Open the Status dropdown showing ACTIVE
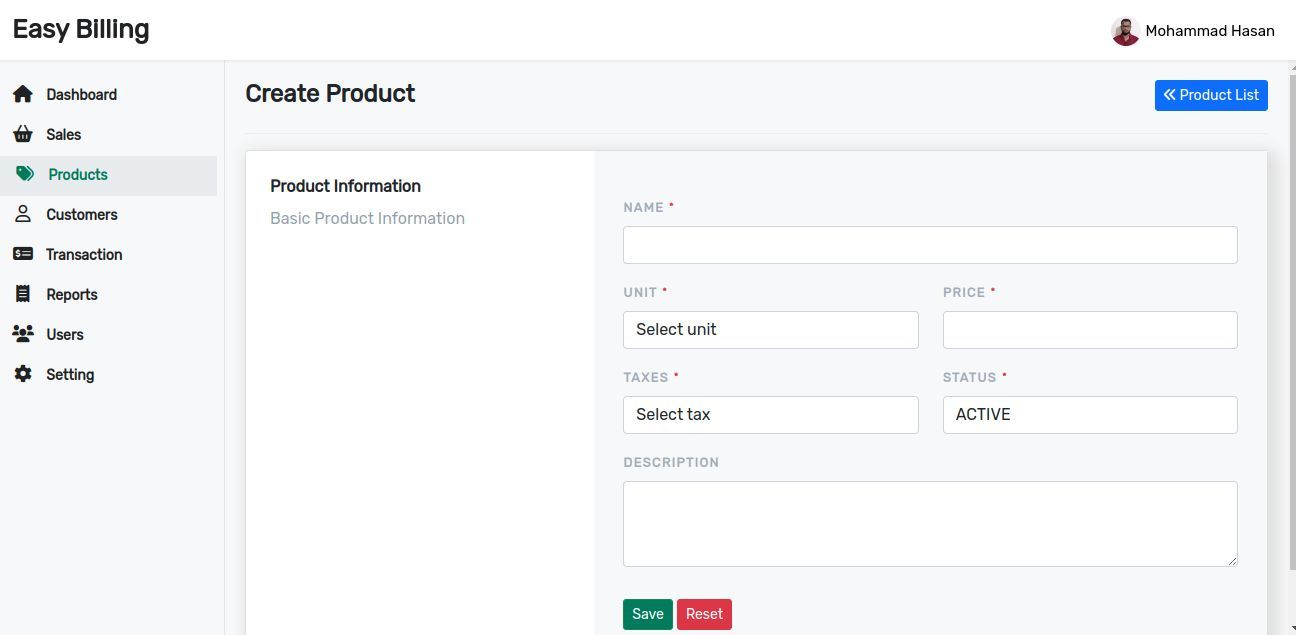1296x635 pixels. [1089, 415]
